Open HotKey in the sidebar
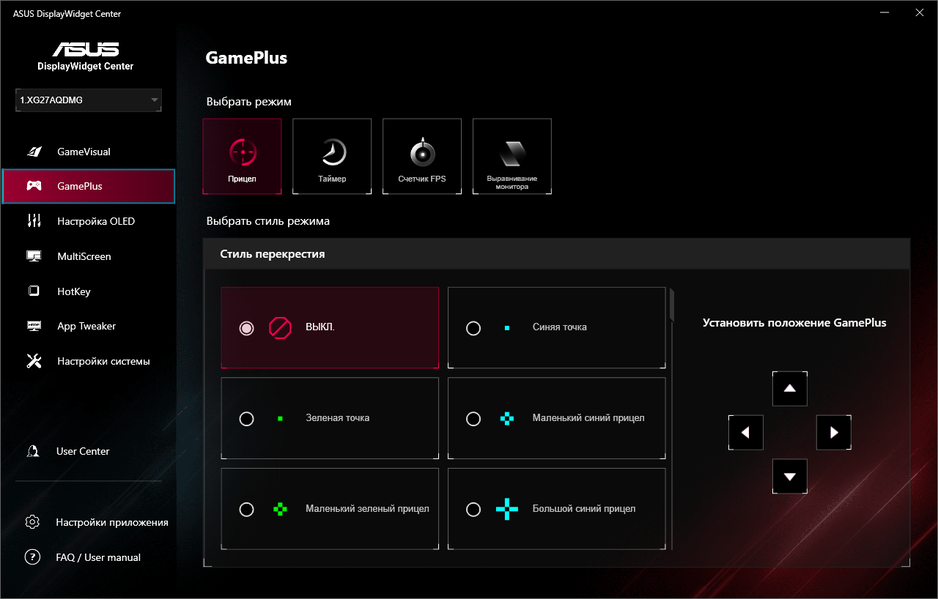Image resolution: width=938 pixels, height=599 pixels. (89, 291)
